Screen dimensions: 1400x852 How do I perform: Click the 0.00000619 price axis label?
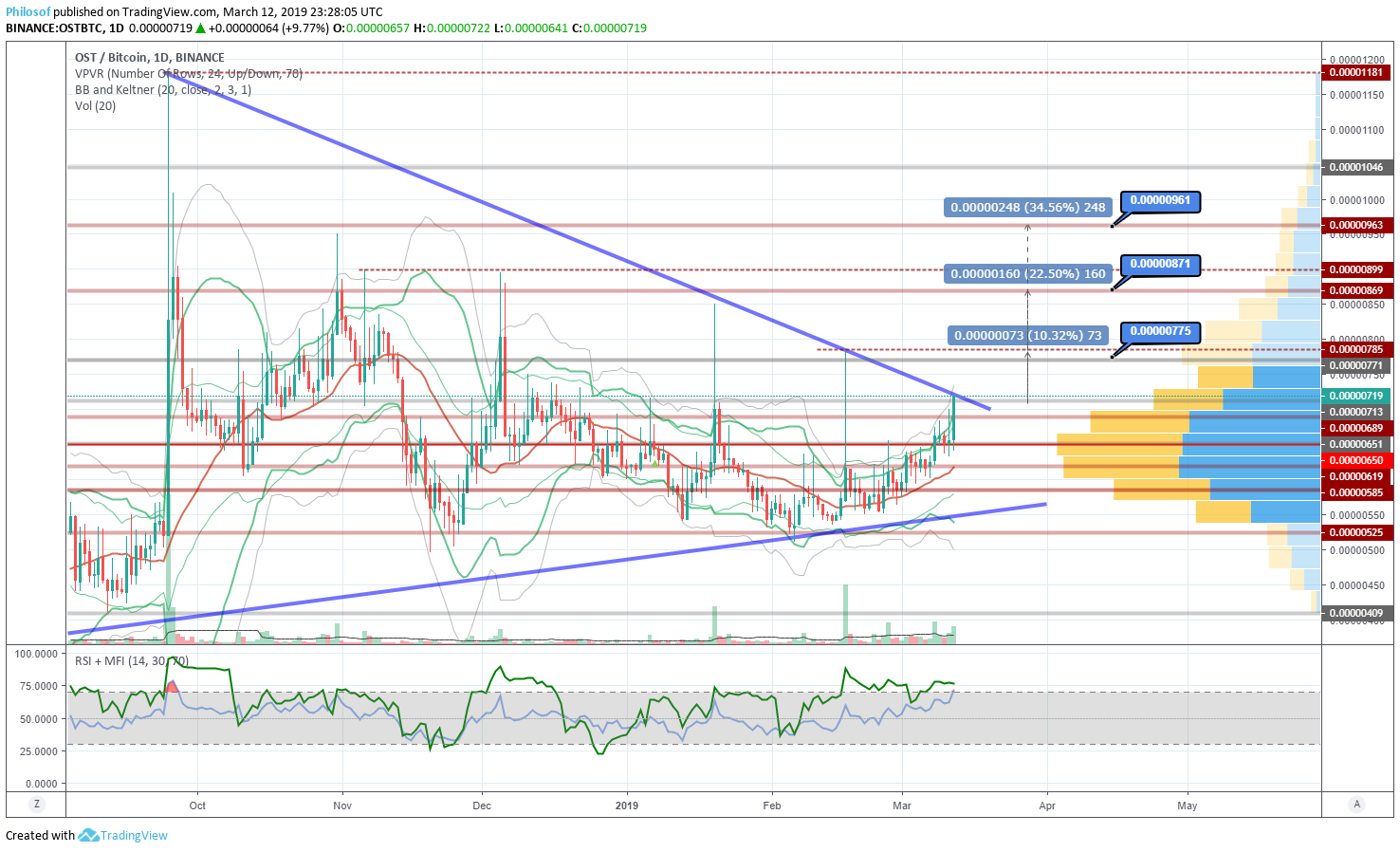[x=1356, y=476]
